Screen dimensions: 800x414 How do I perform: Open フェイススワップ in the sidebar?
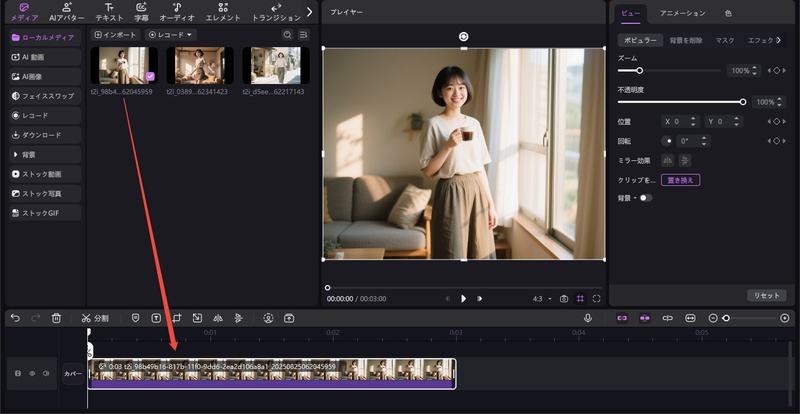45,96
